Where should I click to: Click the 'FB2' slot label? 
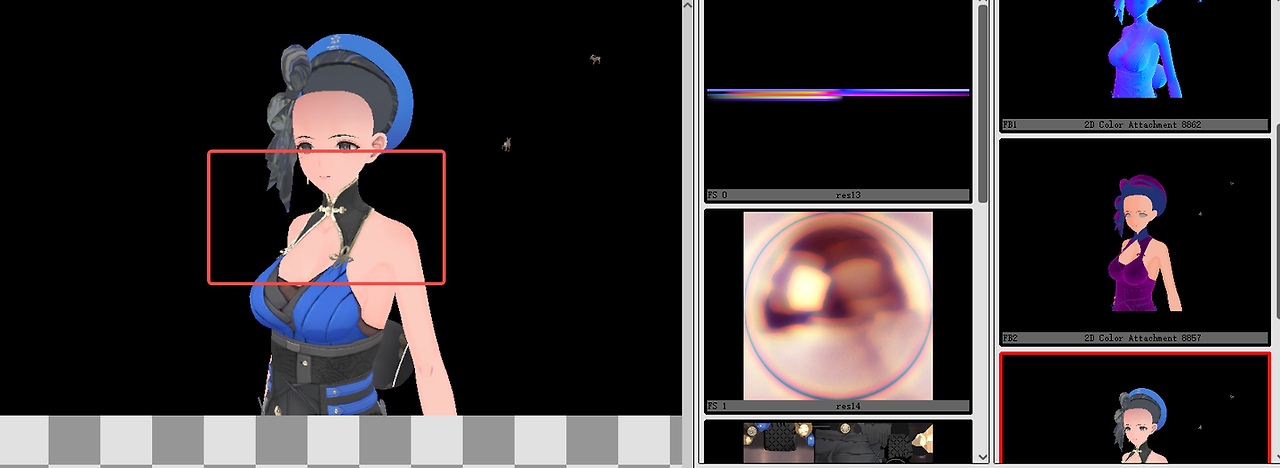click(x=1010, y=338)
